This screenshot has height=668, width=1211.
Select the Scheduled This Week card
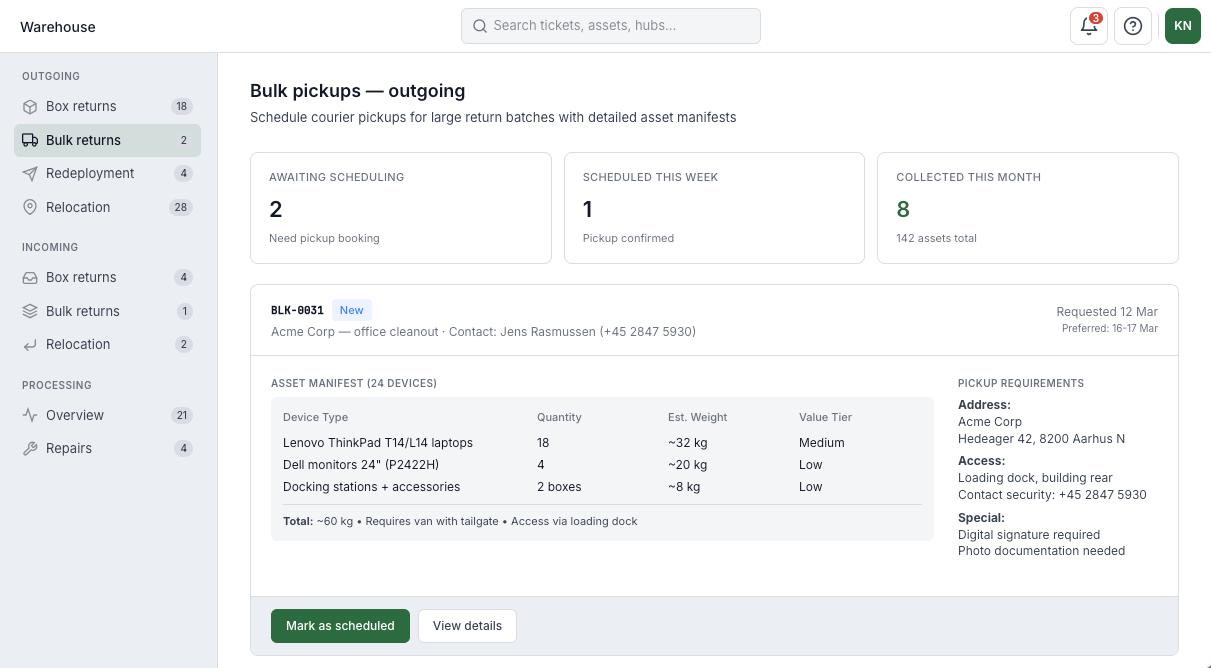(x=714, y=208)
